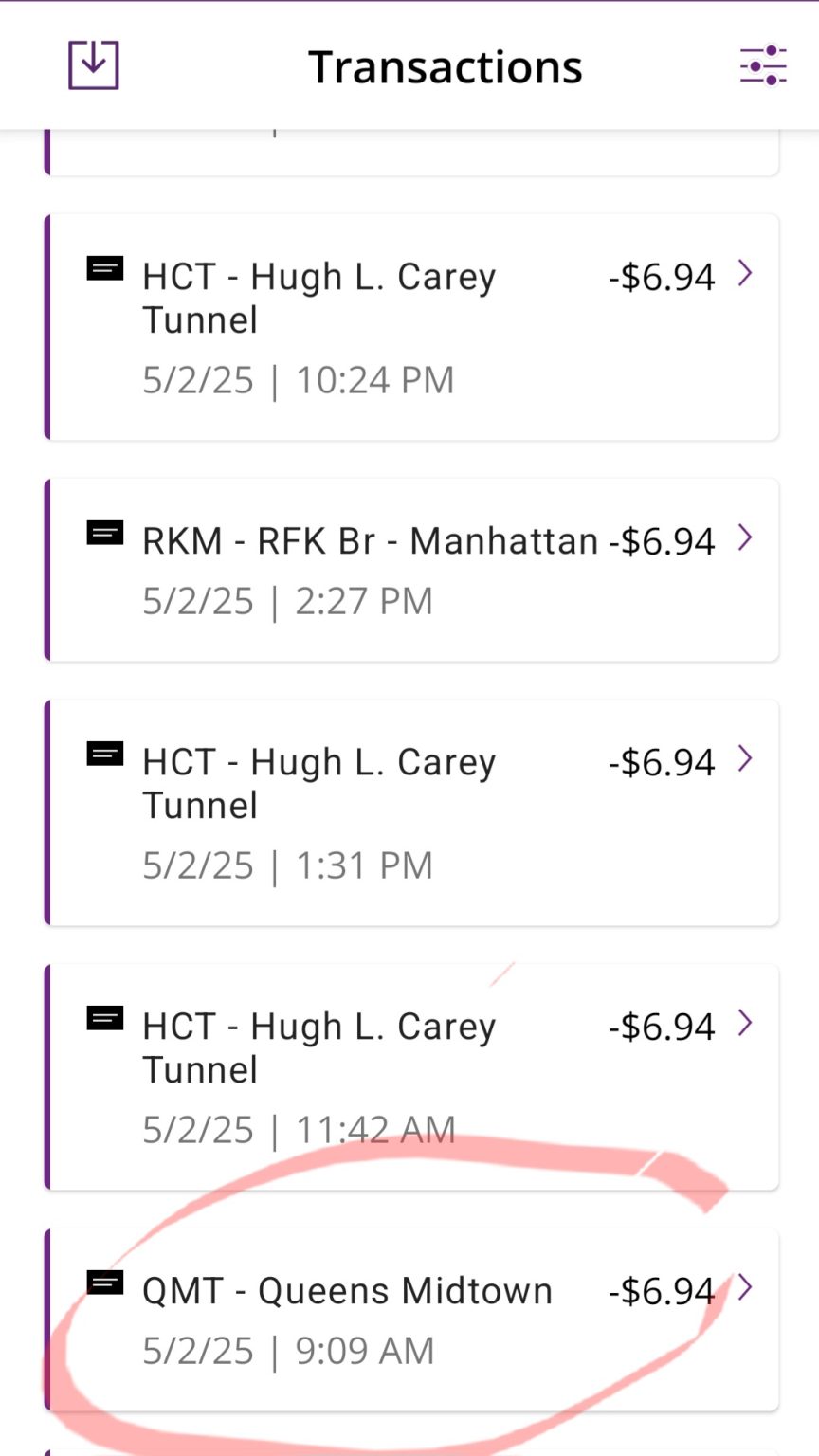Image resolution: width=819 pixels, height=1456 pixels.
Task: Expand the 1:31 PM Carey Tunnel chevron
Action: (x=745, y=758)
